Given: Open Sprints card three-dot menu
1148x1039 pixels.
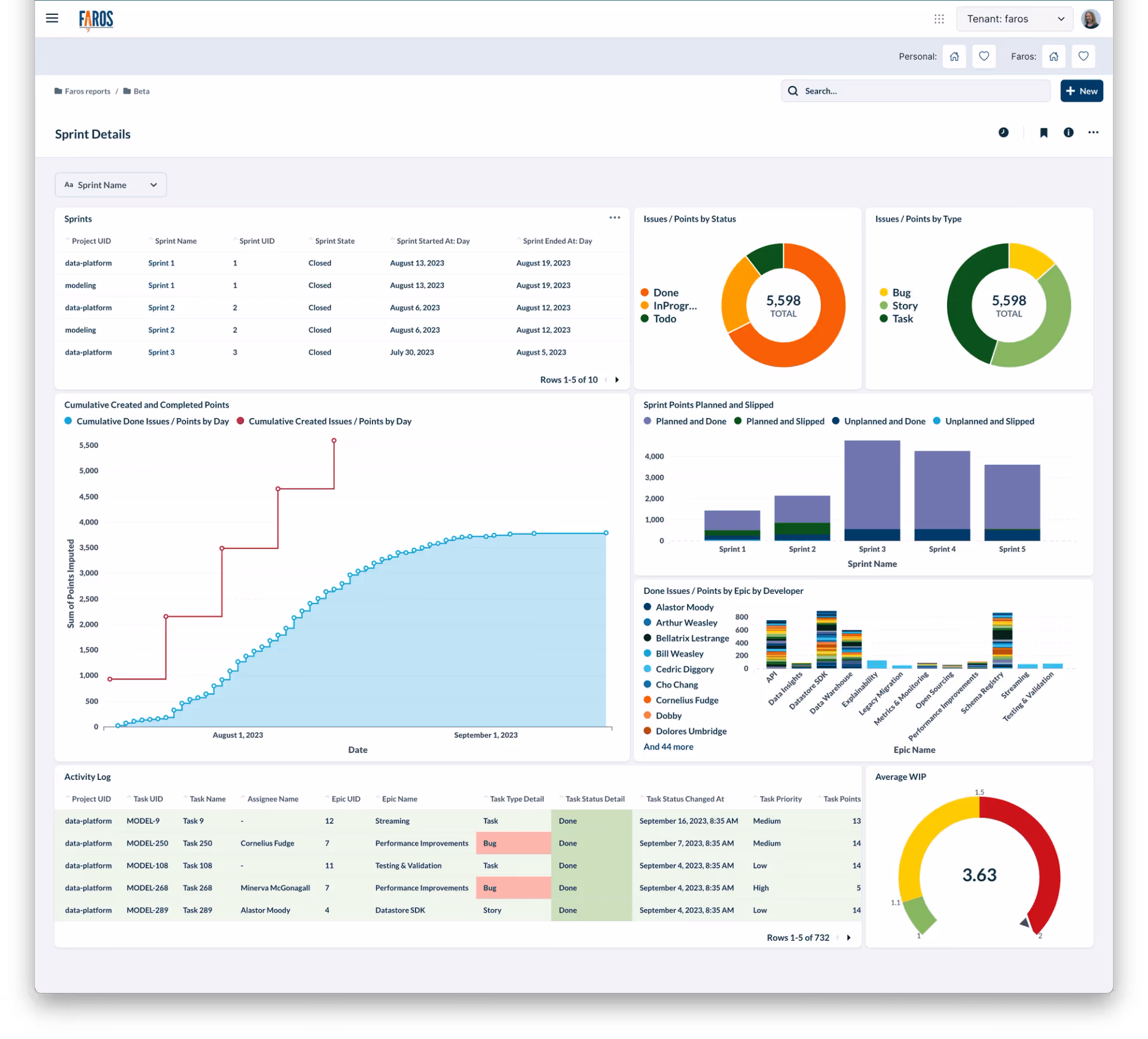Looking at the screenshot, I should [615, 218].
